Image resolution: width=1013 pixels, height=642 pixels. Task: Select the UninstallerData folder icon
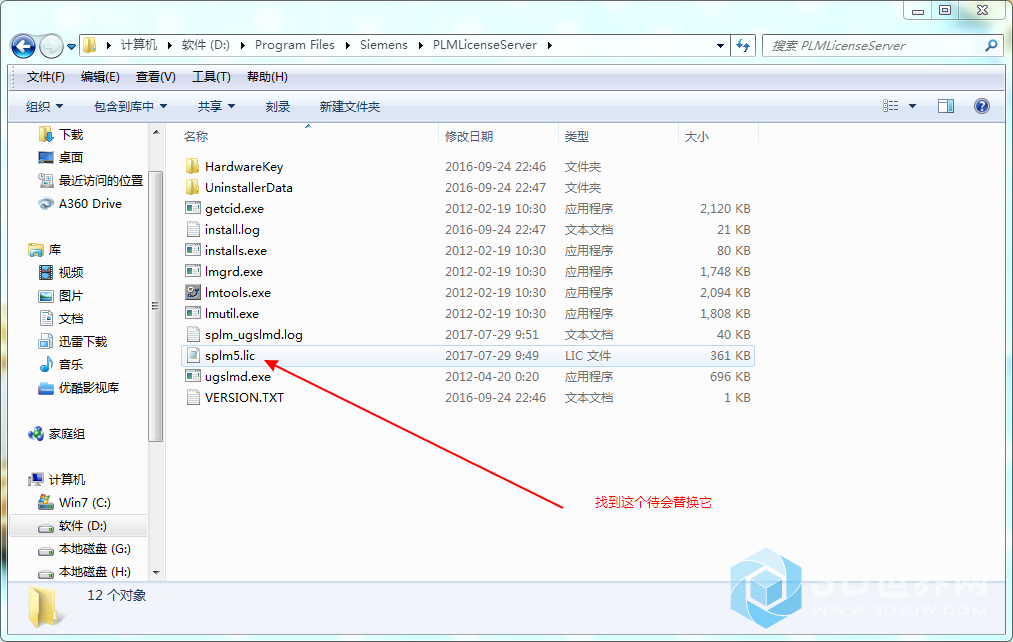tap(193, 187)
